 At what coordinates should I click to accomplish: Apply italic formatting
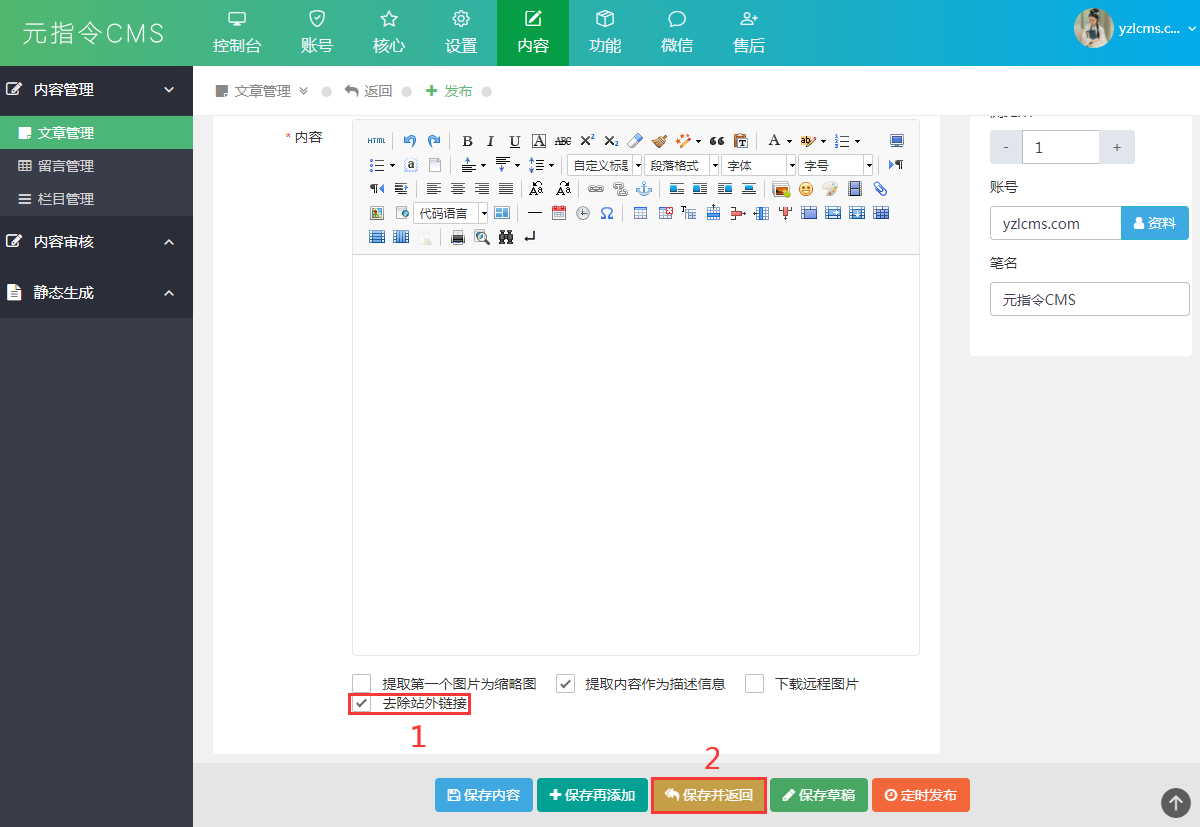491,141
